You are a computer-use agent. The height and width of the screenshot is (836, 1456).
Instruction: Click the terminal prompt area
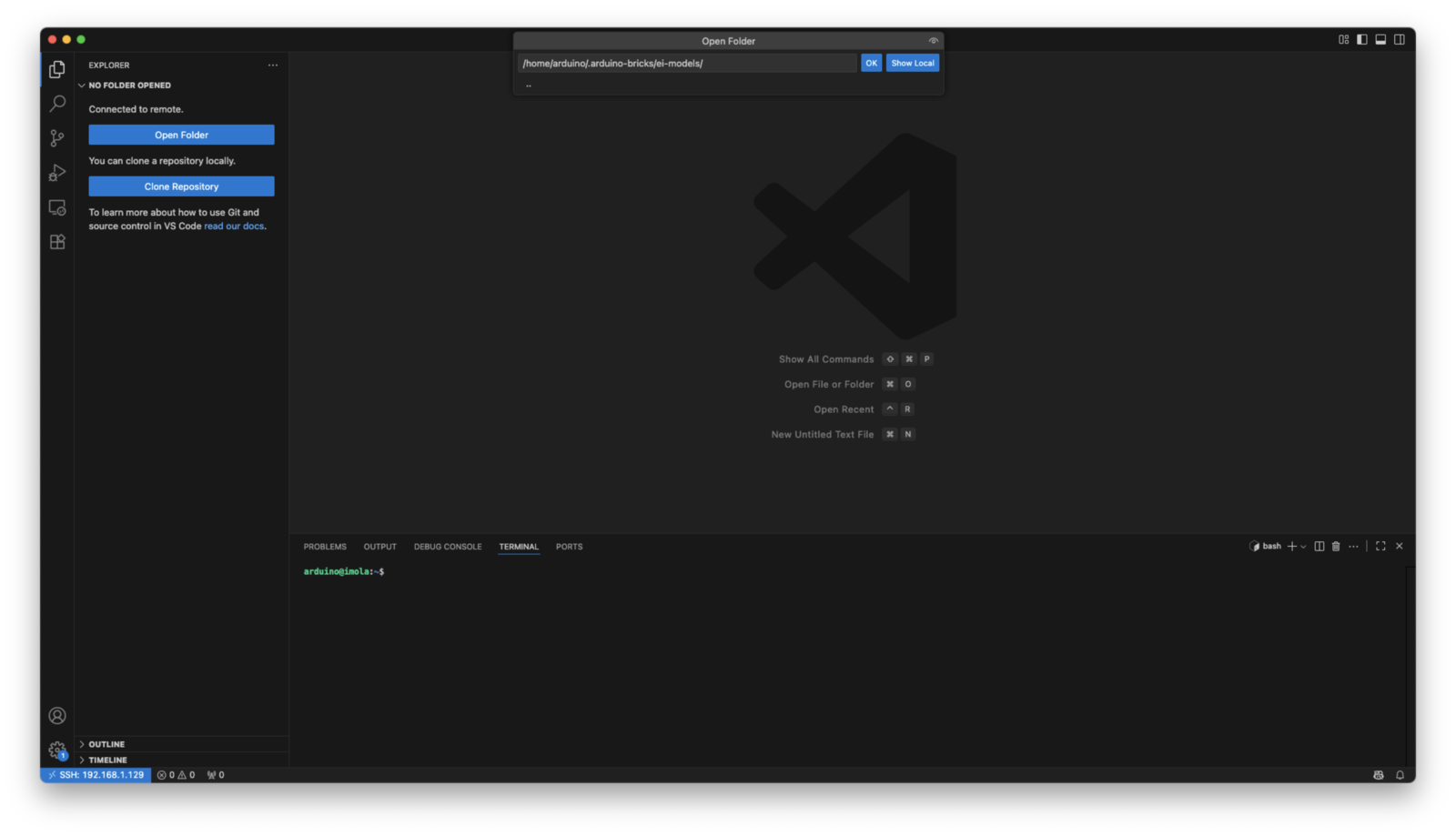click(344, 571)
